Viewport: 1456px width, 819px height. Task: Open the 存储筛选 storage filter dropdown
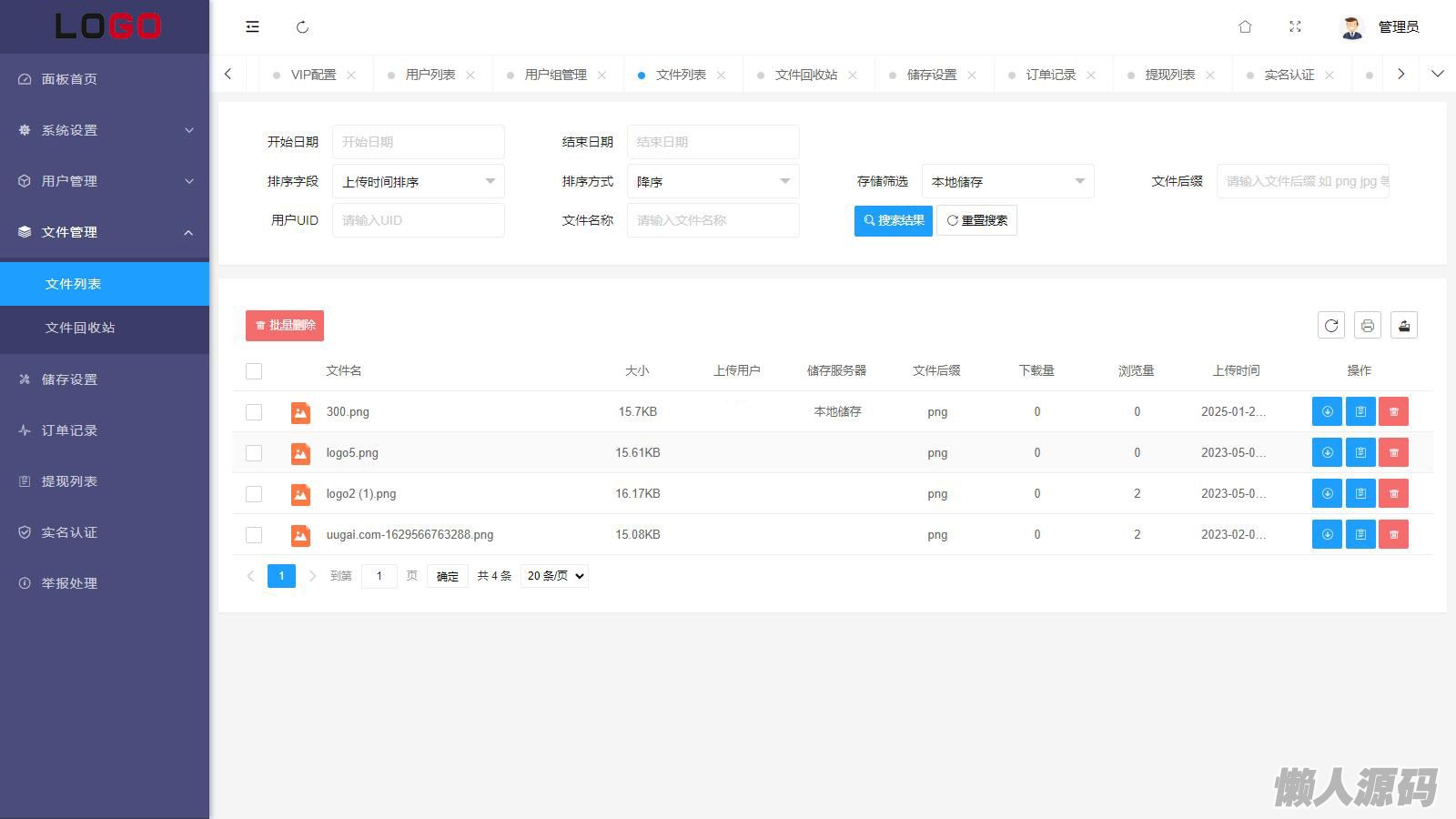pos(1007,182)
